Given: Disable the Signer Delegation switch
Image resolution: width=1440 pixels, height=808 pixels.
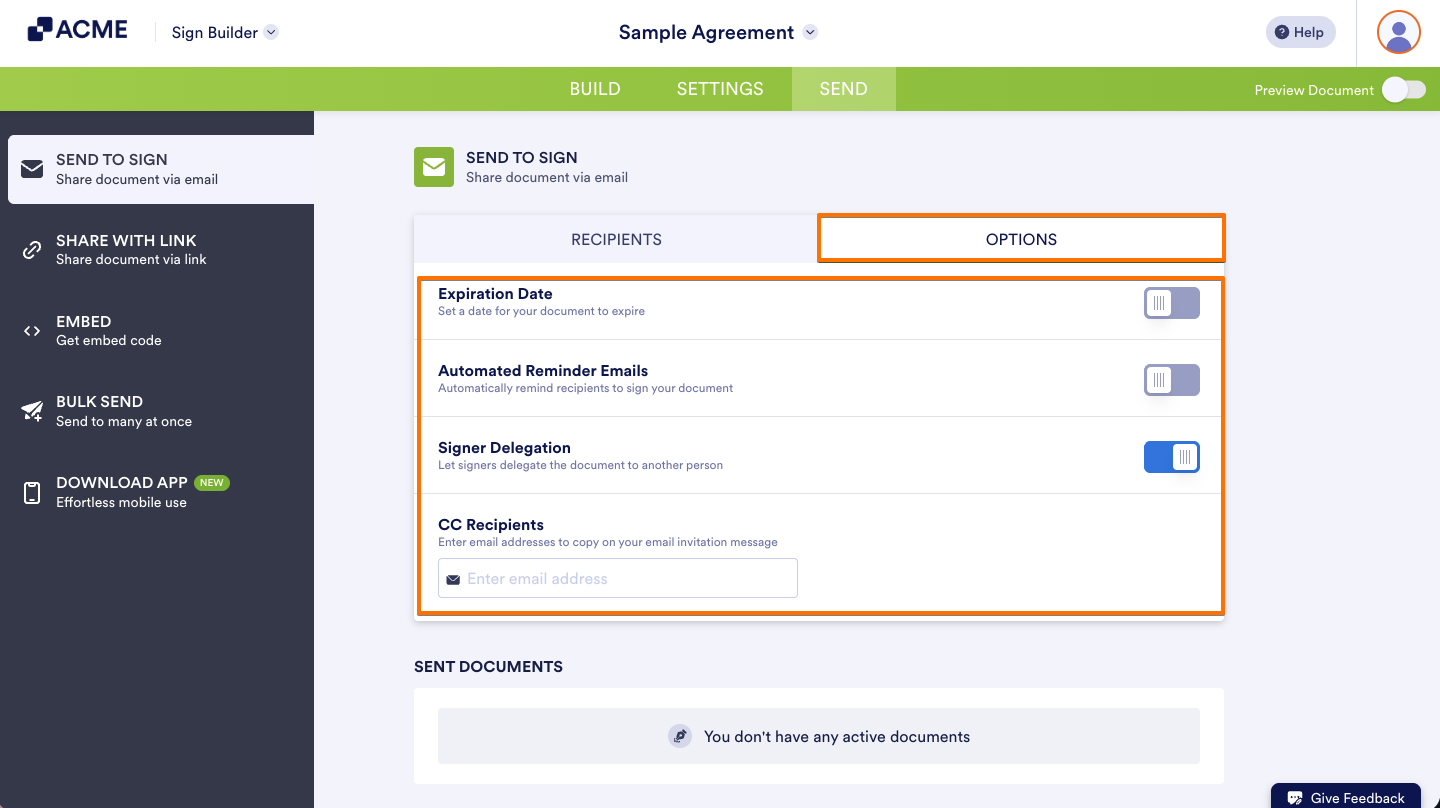Looking at the screenshot, I should pyautogui.click(x=1172, y=457).
